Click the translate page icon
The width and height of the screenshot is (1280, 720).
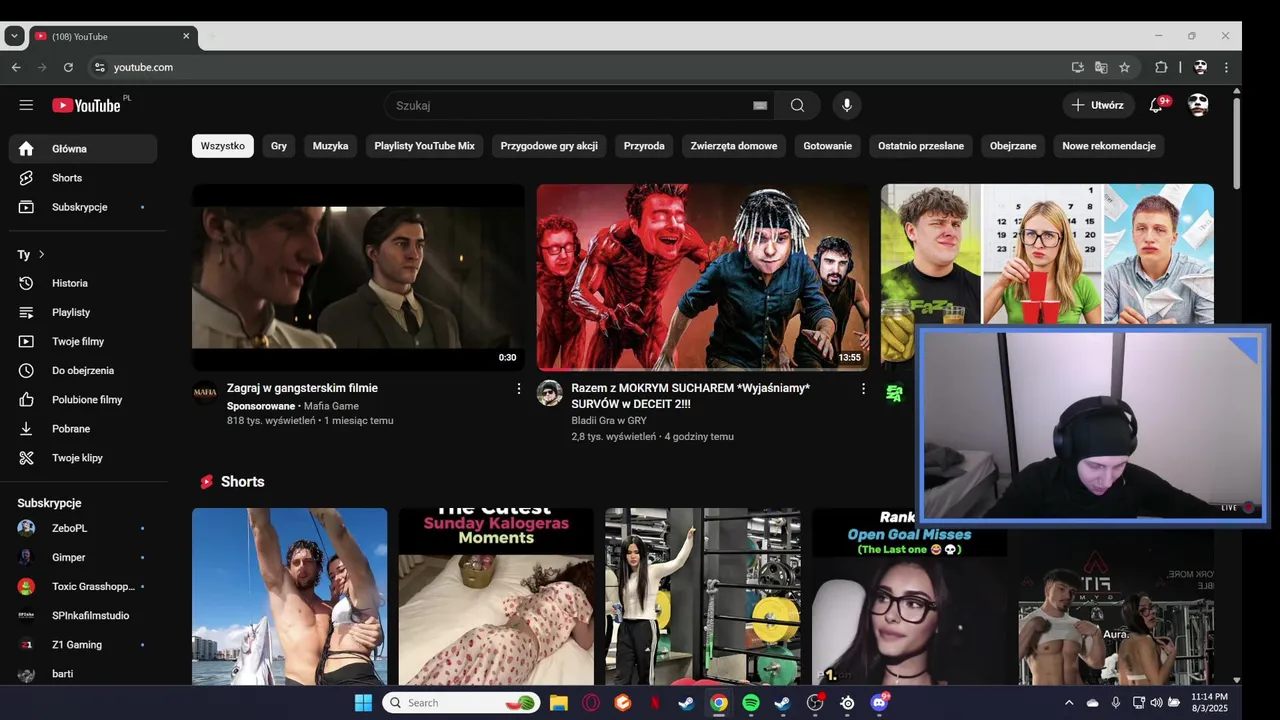[x=1101, y=67]
